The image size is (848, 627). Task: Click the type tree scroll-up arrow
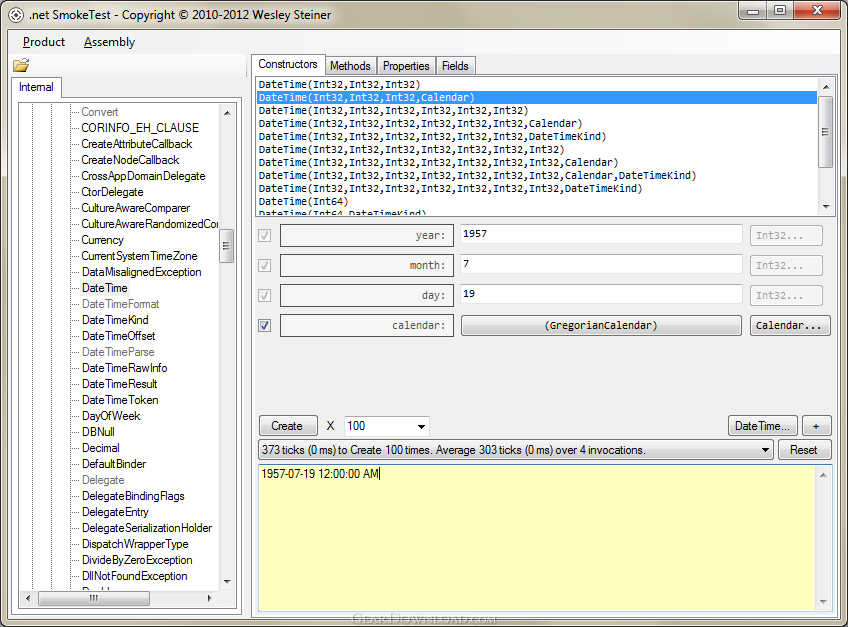[x=227, y=113]
